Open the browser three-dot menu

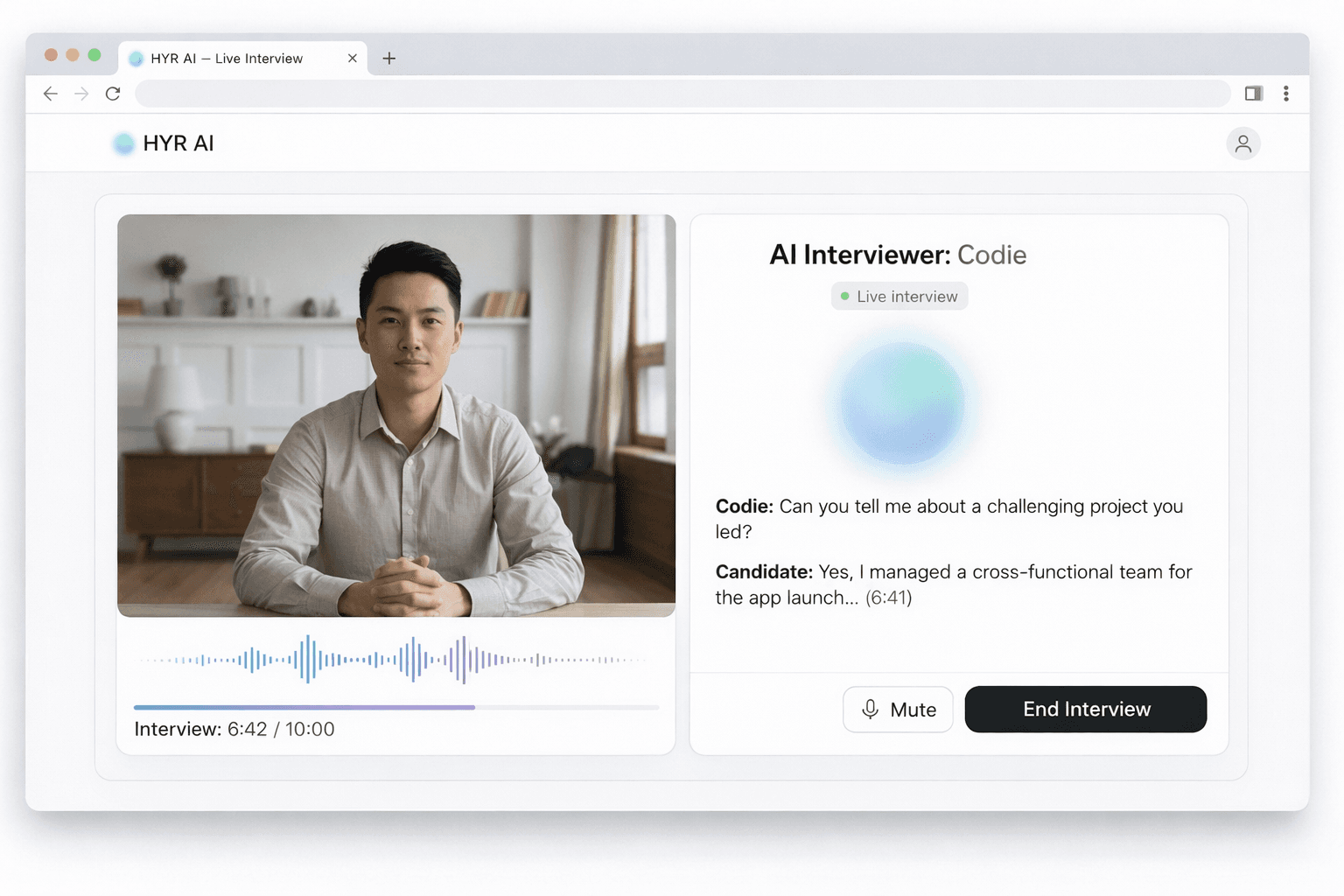point(1286,94)
